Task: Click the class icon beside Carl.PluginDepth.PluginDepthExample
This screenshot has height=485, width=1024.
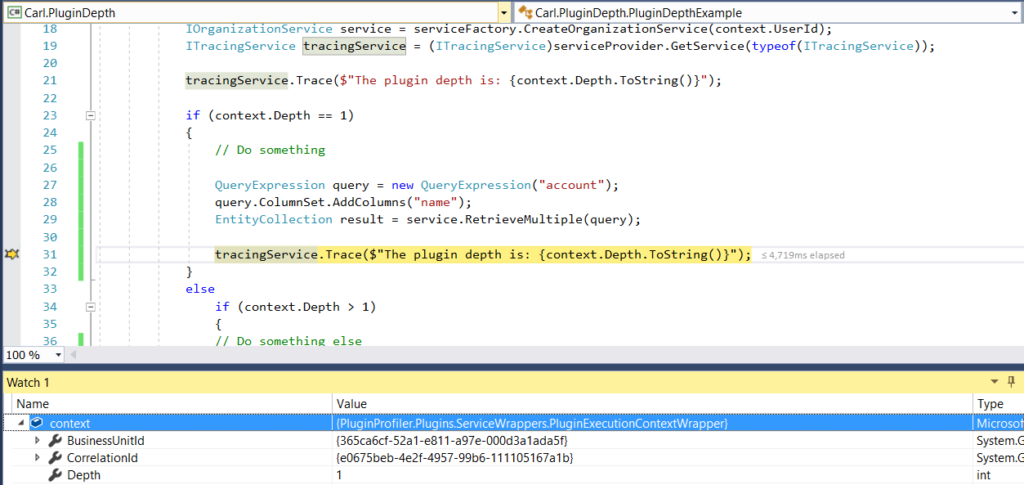Action: [x=526, y=13]
